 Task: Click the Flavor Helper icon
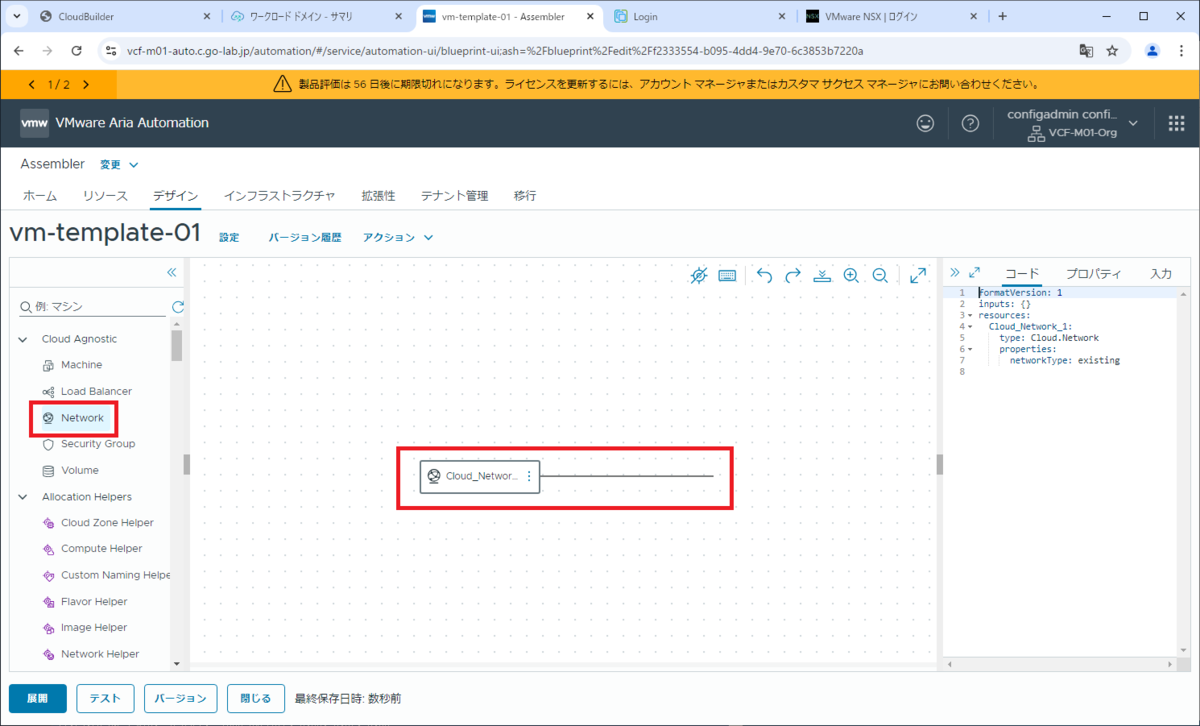click(48, 602)
